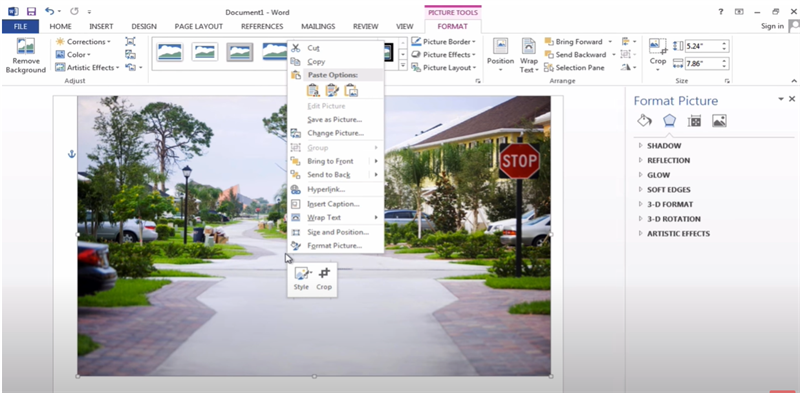This screenshot has height=393, width=800.
Task: Choose Copy from the context menu
Action: coord(336,61)
